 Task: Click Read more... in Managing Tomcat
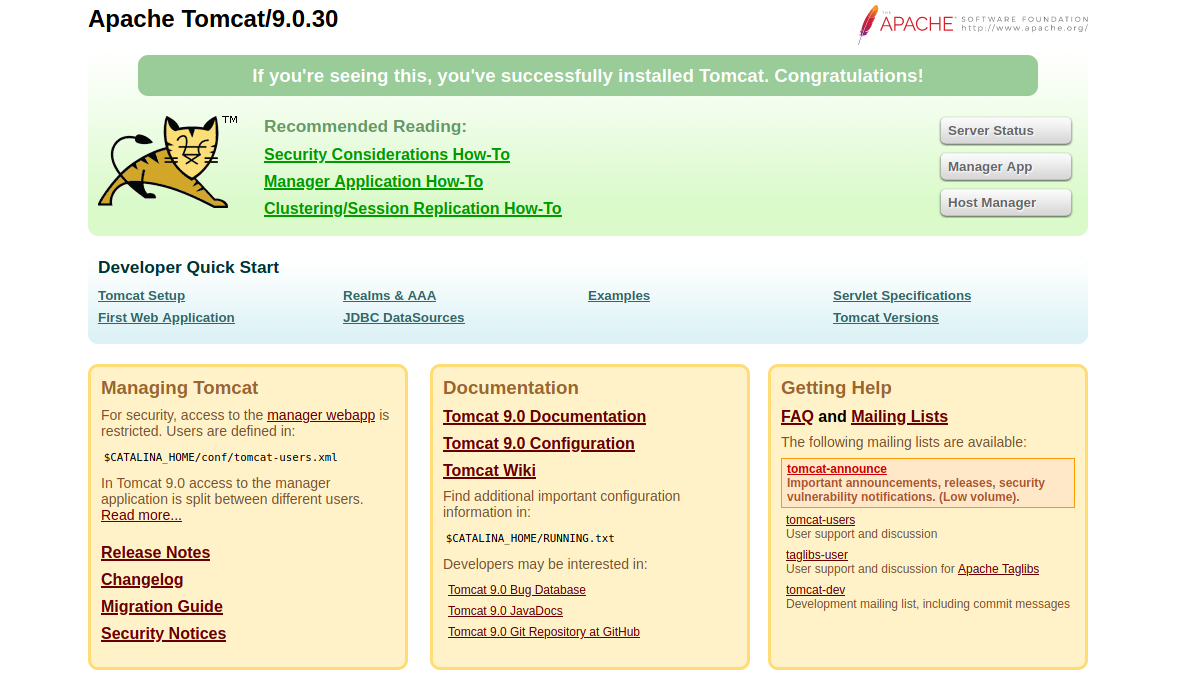coord(141,515)
